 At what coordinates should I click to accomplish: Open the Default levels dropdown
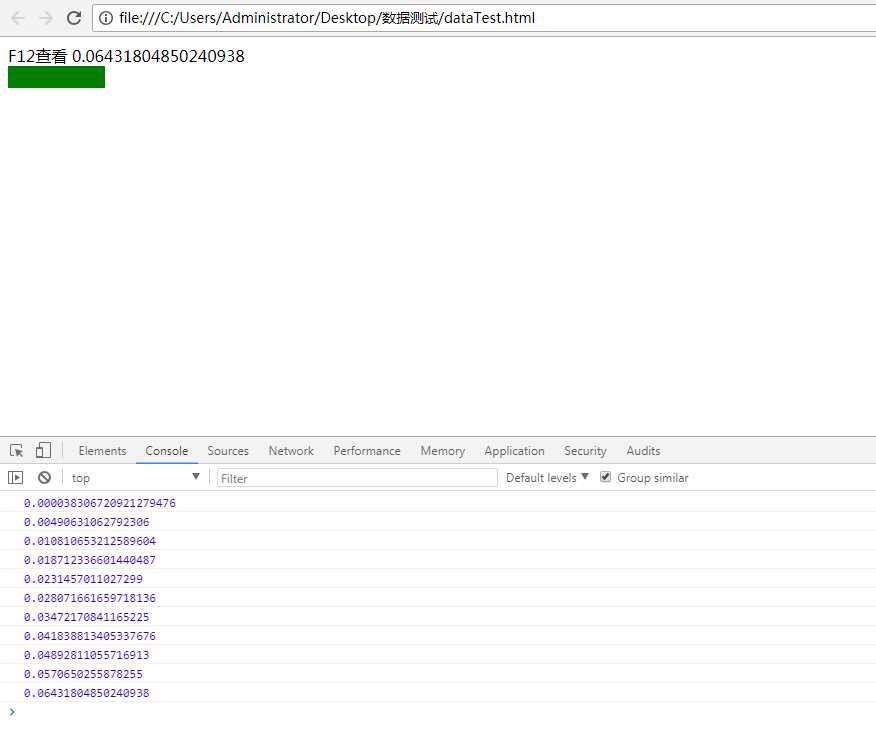point(547,478)
